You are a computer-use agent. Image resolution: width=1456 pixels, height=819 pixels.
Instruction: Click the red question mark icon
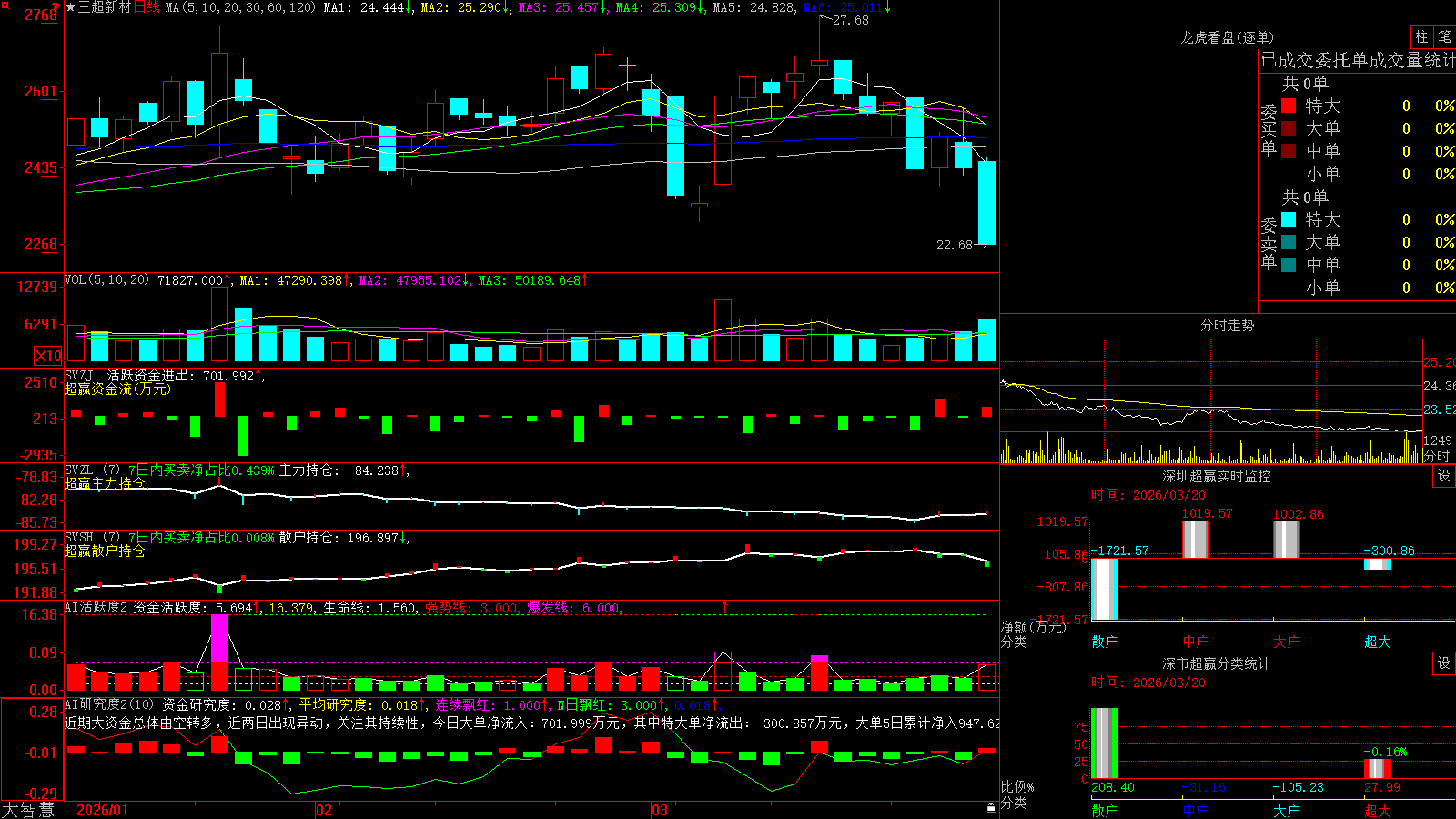(x=55, y=7)
